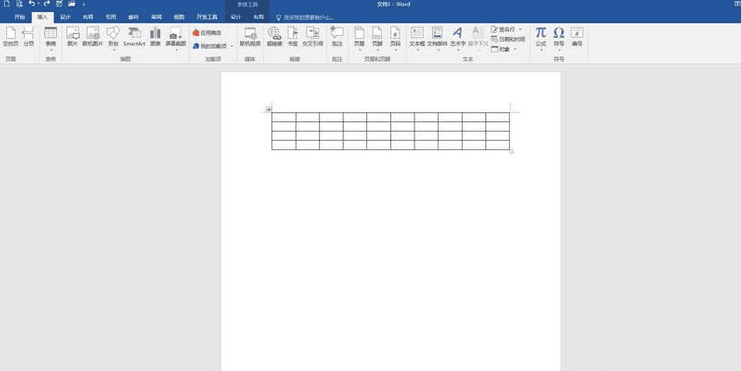Click the Undo arrow in quick access toolbar

32,4
